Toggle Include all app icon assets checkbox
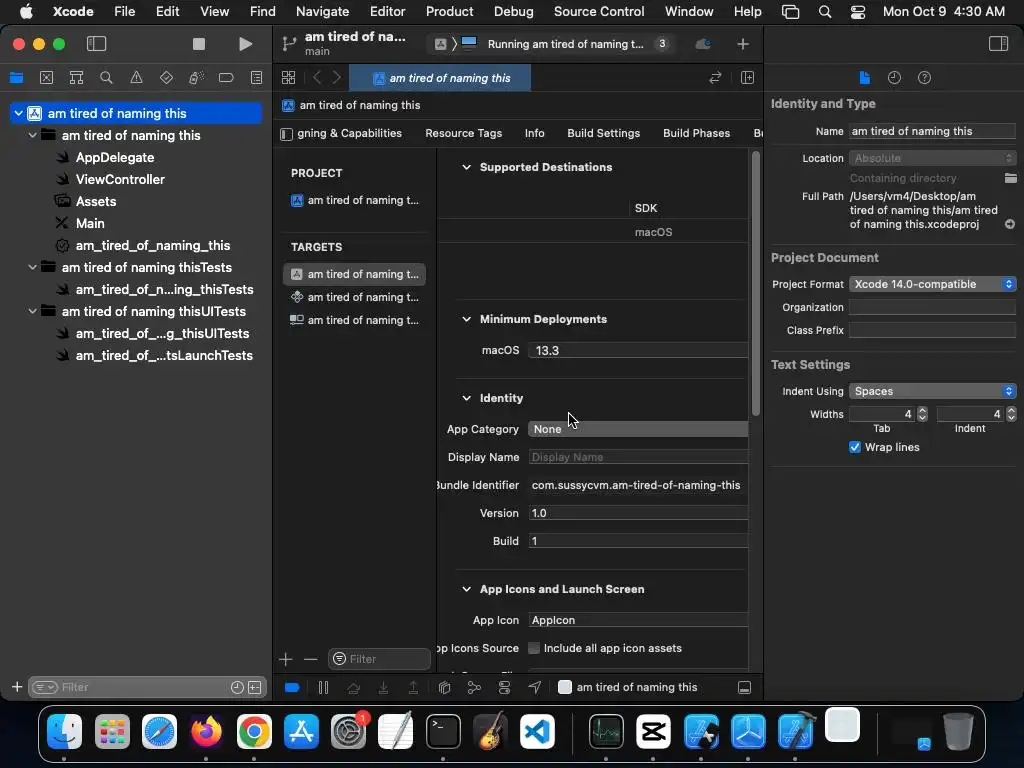The height and width of the screenshot is (768, 1024). (x=534, y=648)
